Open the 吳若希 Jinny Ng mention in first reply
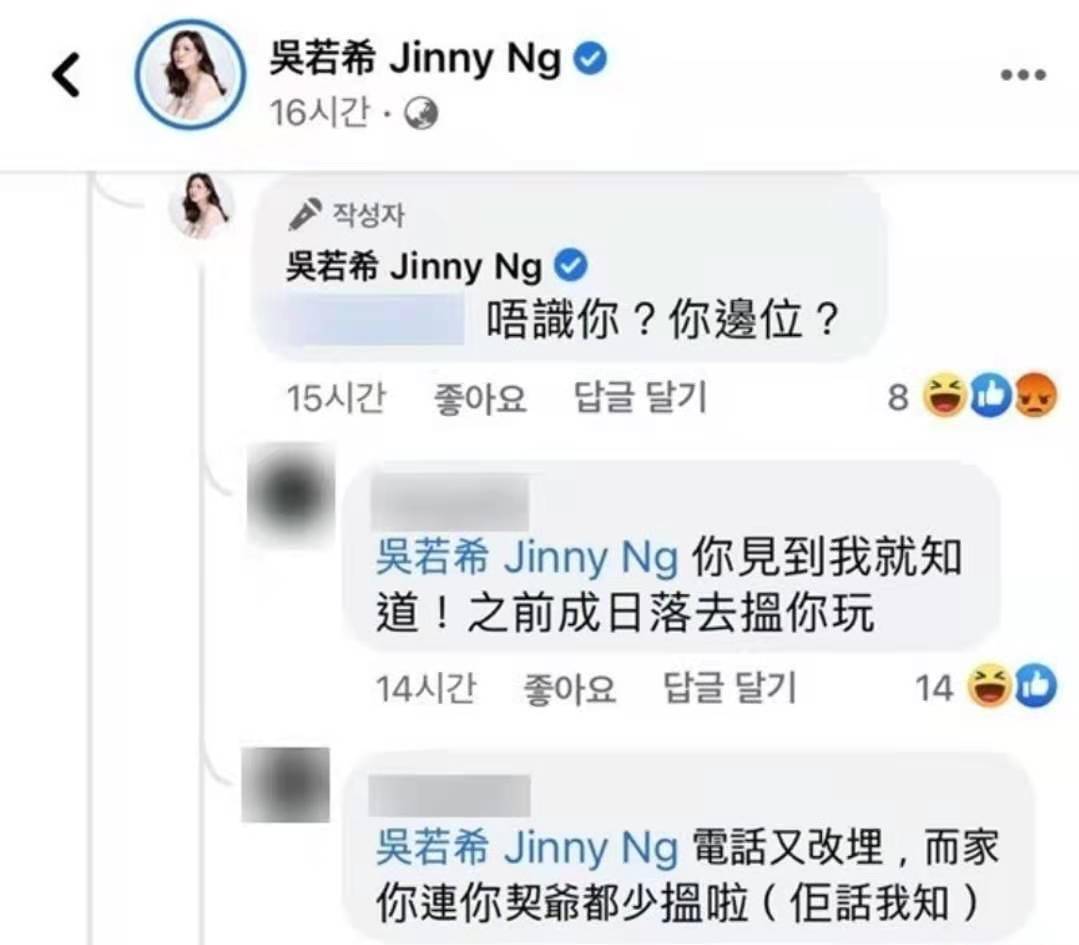This screenshot has height=945, width=1079. coord(527,557)
